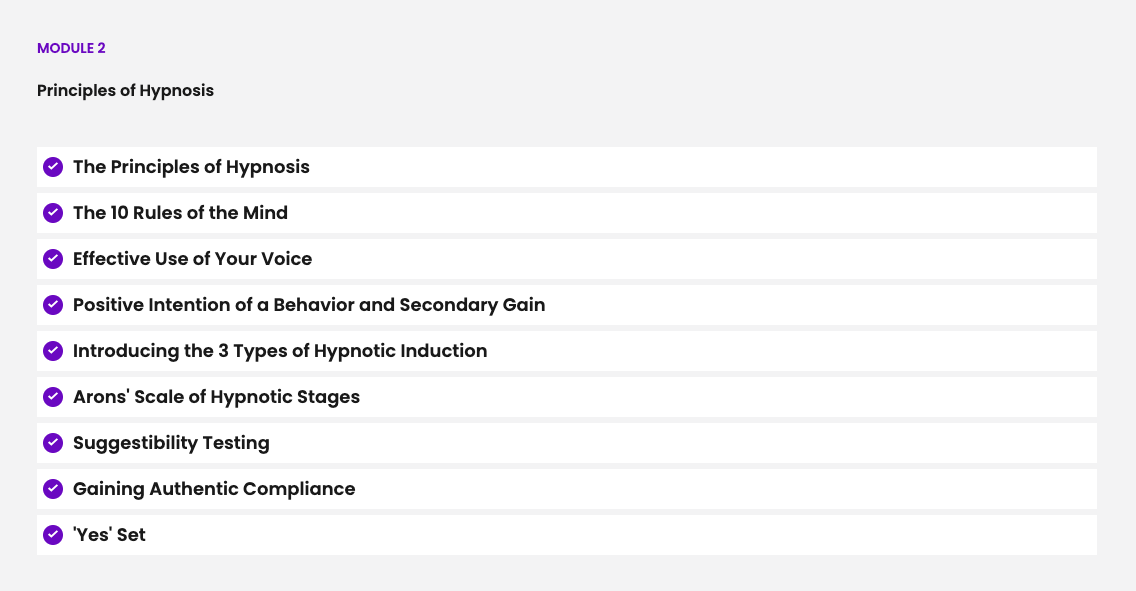The image size is (1136, 591).
Task: Open The Principles of Hypnosis lesson
Action: [191, 167]
